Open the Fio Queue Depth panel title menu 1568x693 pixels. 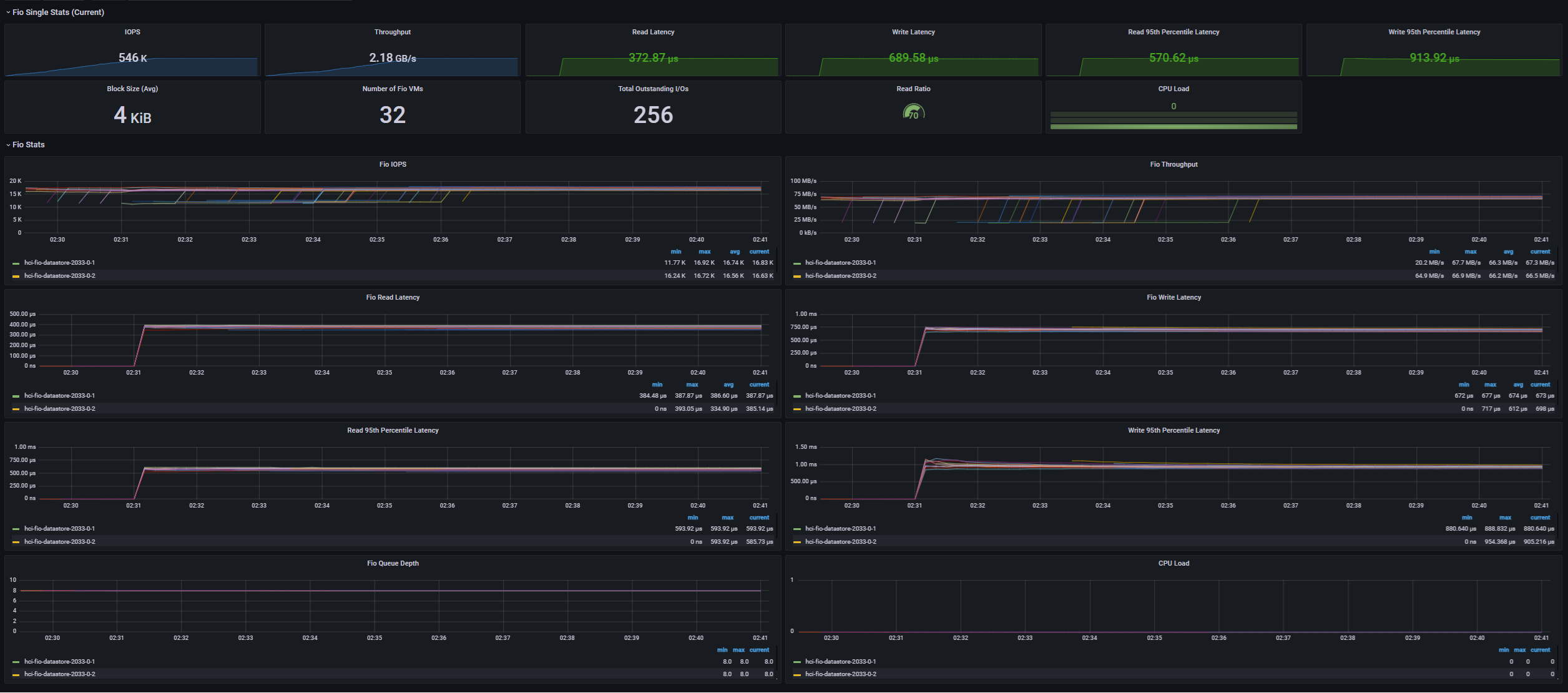(393, 563)
